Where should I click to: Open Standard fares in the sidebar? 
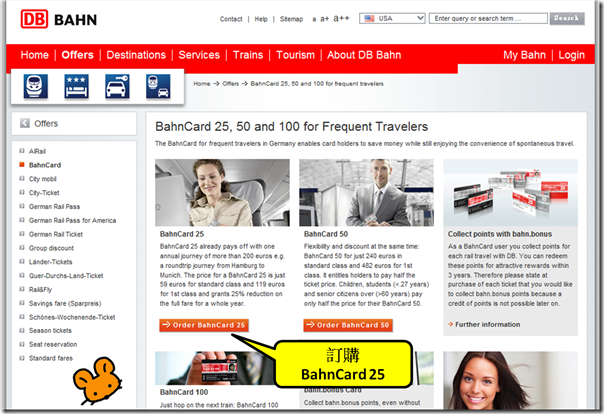click(50, 359)
